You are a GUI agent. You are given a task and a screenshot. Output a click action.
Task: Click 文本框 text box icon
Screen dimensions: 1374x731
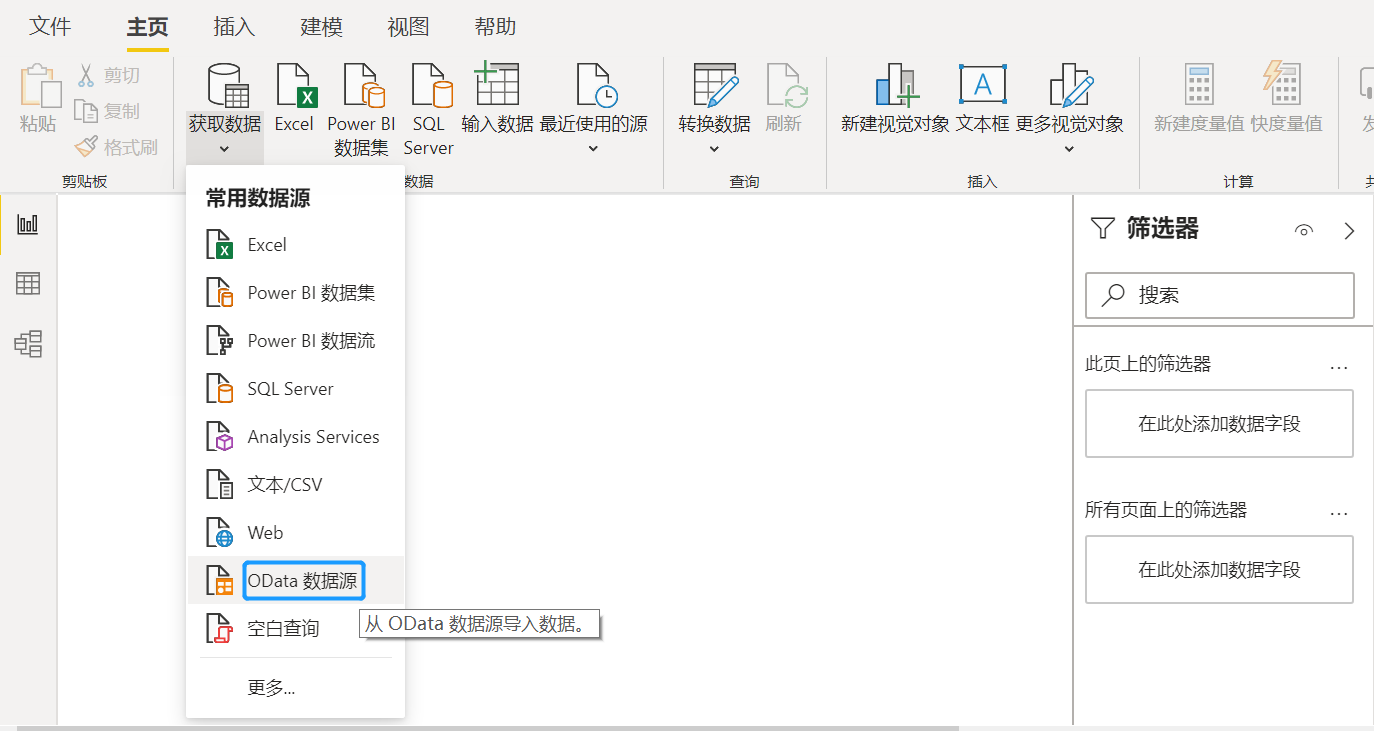982,87
